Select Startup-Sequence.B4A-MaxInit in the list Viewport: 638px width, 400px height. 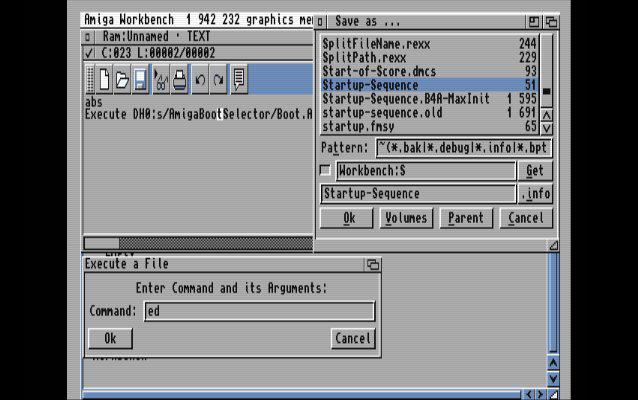point(429,99)
